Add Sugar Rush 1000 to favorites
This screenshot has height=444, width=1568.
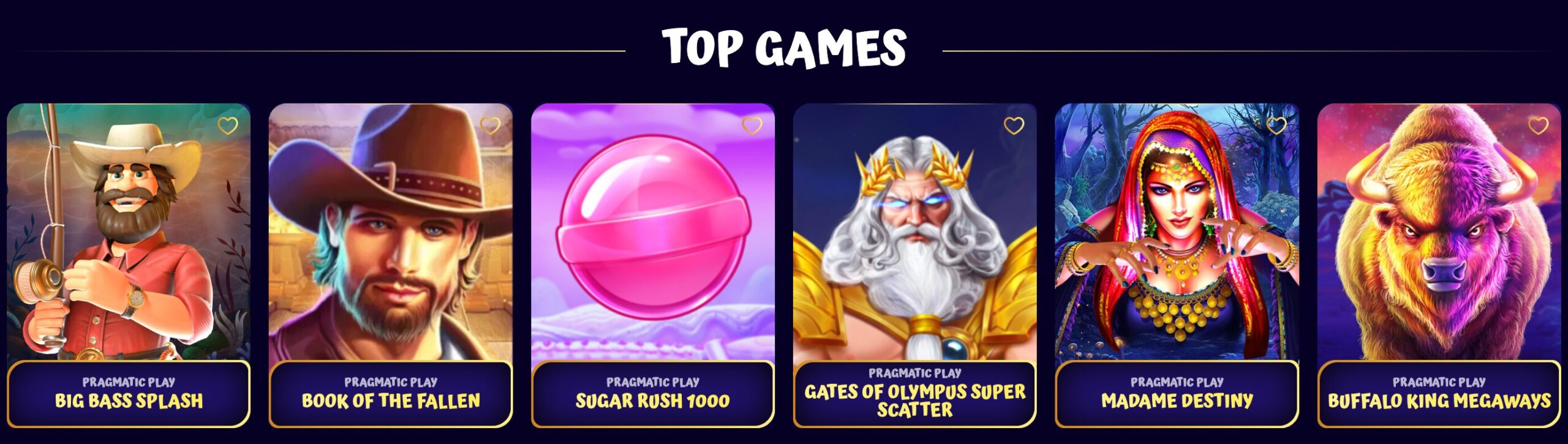coord(752,126)
